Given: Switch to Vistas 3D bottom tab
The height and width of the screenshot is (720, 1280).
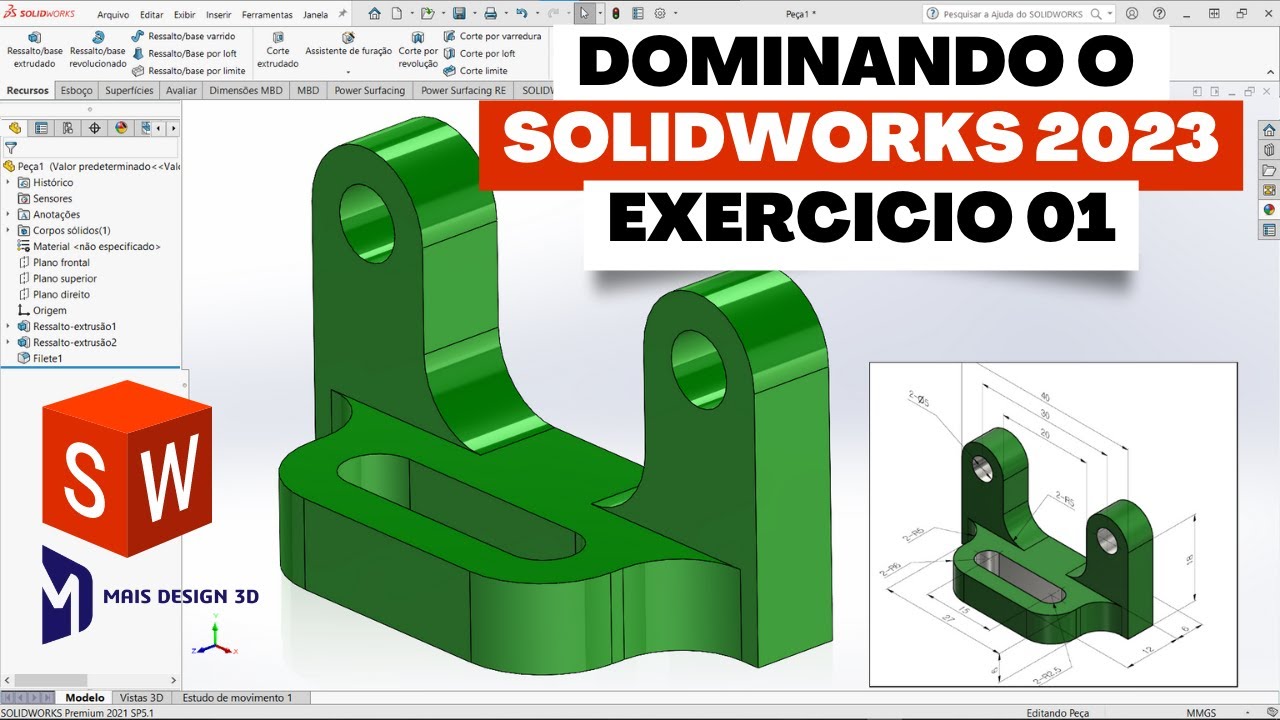Looking at the screenshot, I should 141,698.
